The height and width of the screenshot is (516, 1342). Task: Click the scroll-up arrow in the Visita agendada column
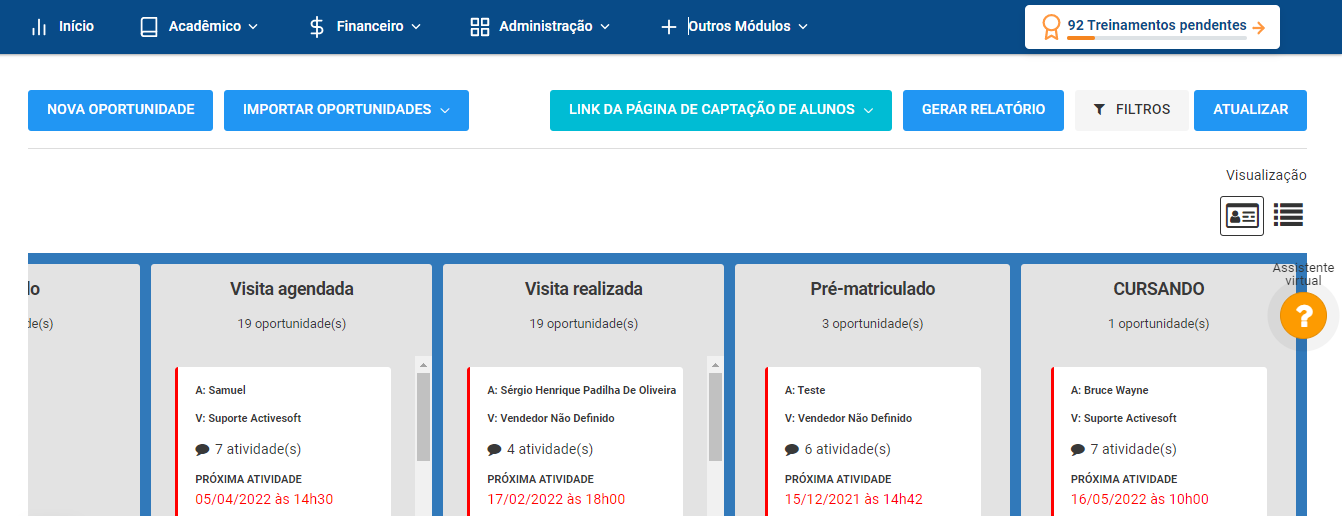(423, 365)
